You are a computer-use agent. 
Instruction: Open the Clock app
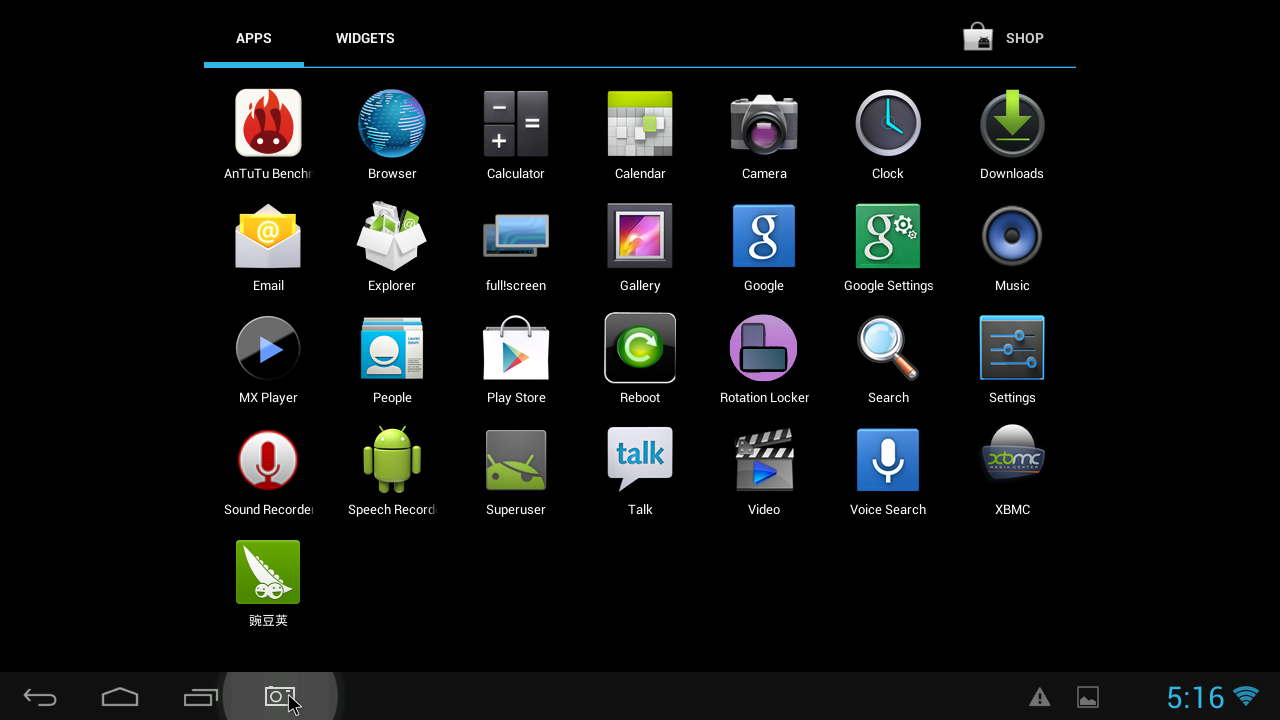[888, 123]
